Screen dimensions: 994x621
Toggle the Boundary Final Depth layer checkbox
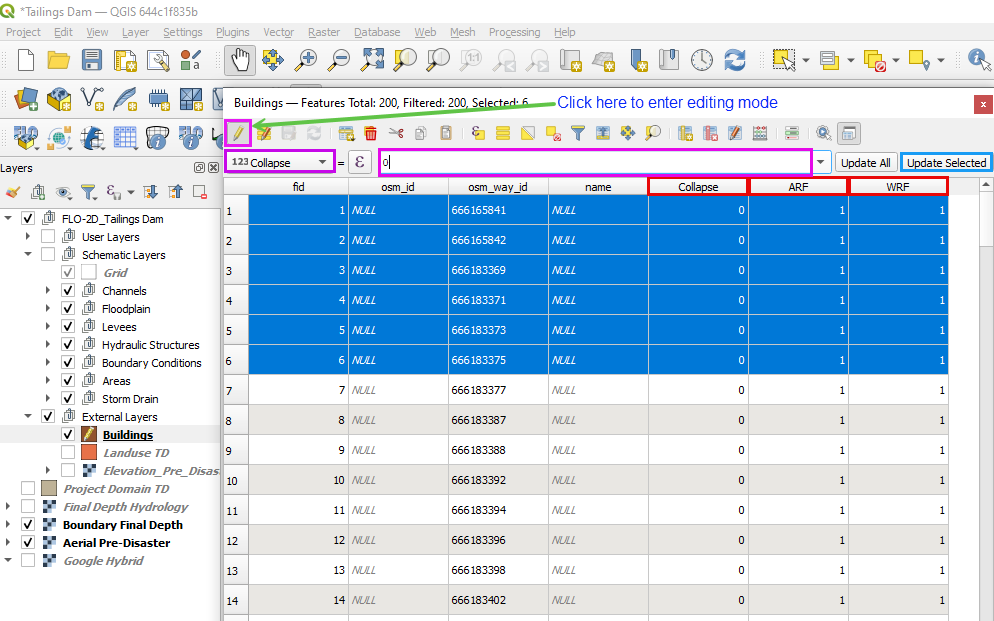28,525
